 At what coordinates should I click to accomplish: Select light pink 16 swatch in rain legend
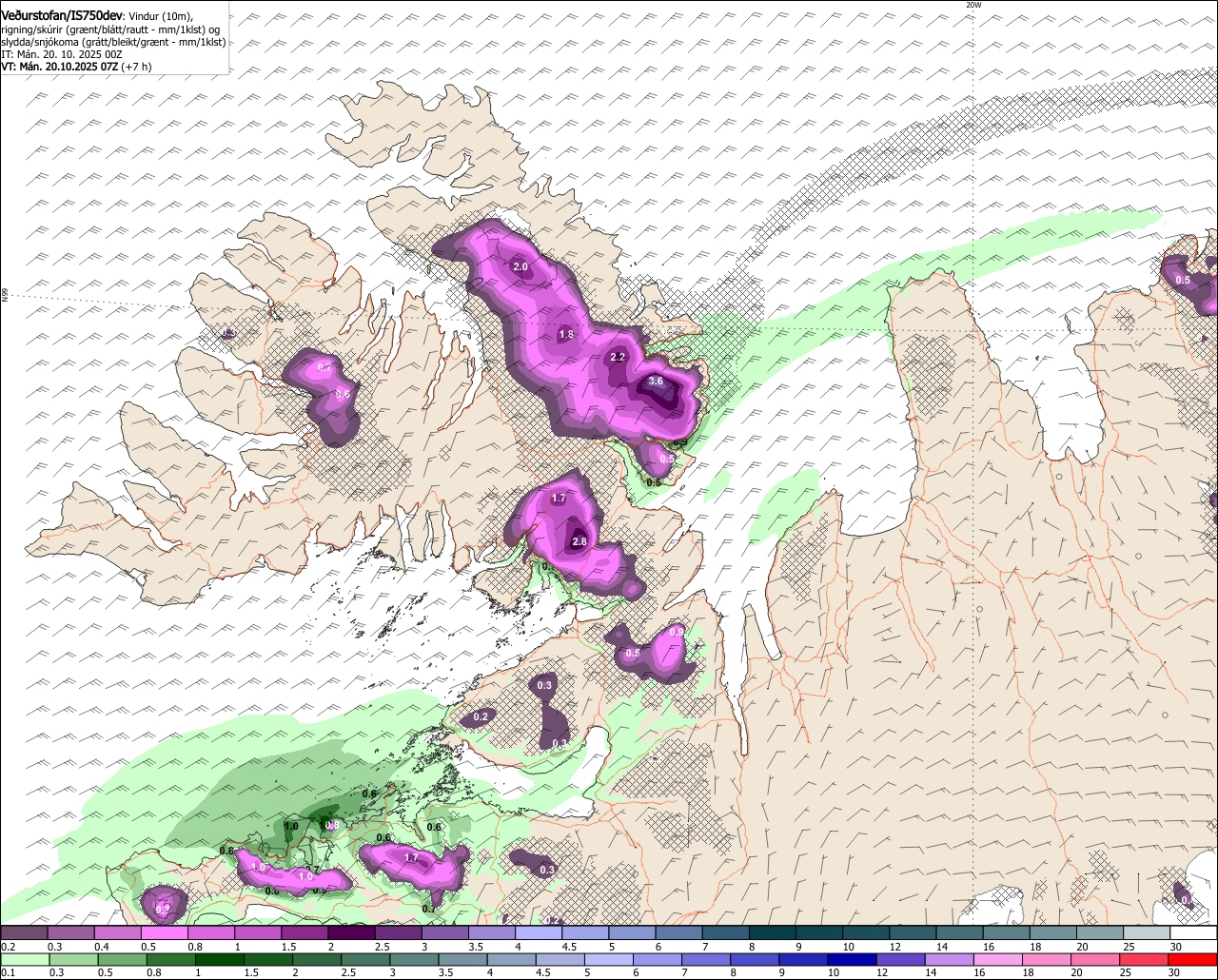coord(998,959)
